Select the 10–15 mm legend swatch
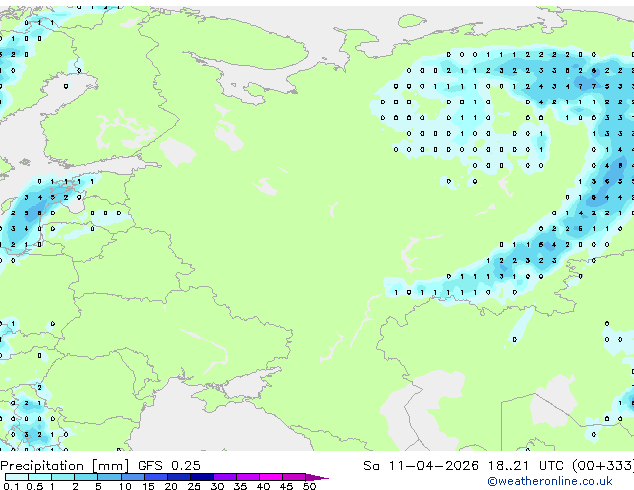The width and height of the screenshot is (634, 490). [x=133, y=477]
